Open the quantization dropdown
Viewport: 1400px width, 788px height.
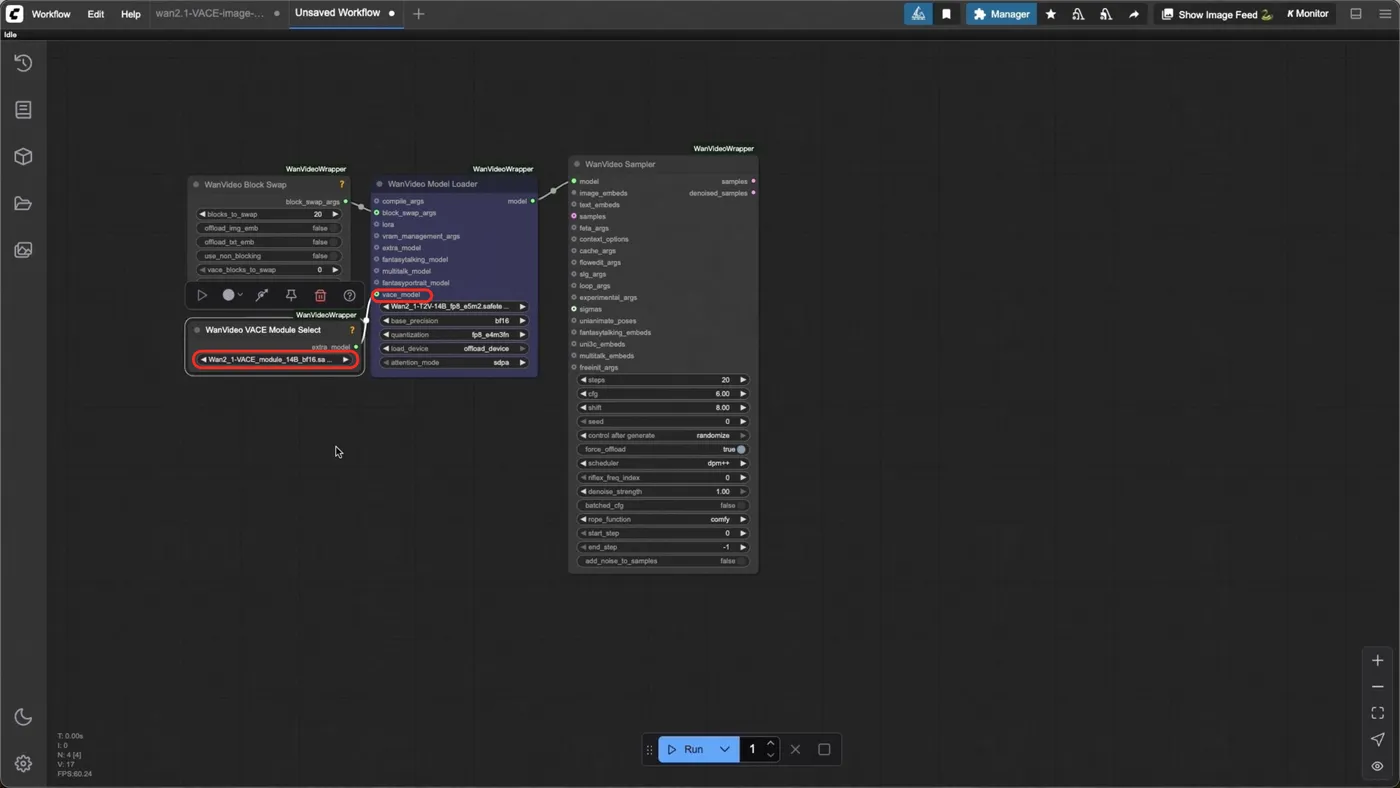coord(454,335)
